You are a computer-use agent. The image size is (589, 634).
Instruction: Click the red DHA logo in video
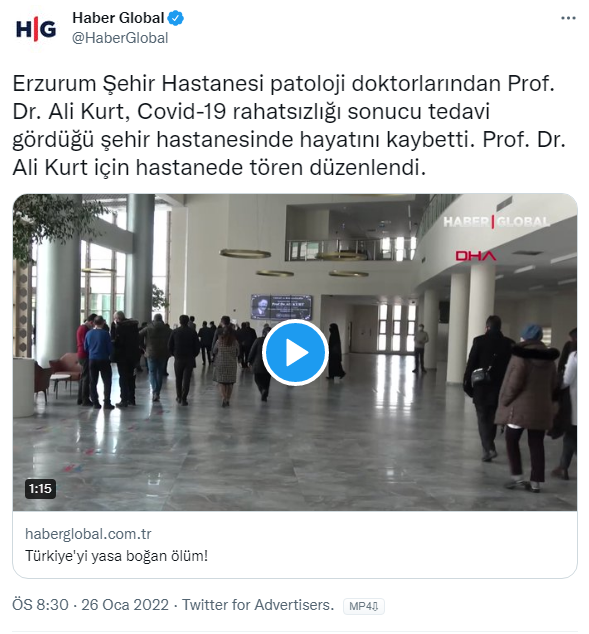pos(475,256)
